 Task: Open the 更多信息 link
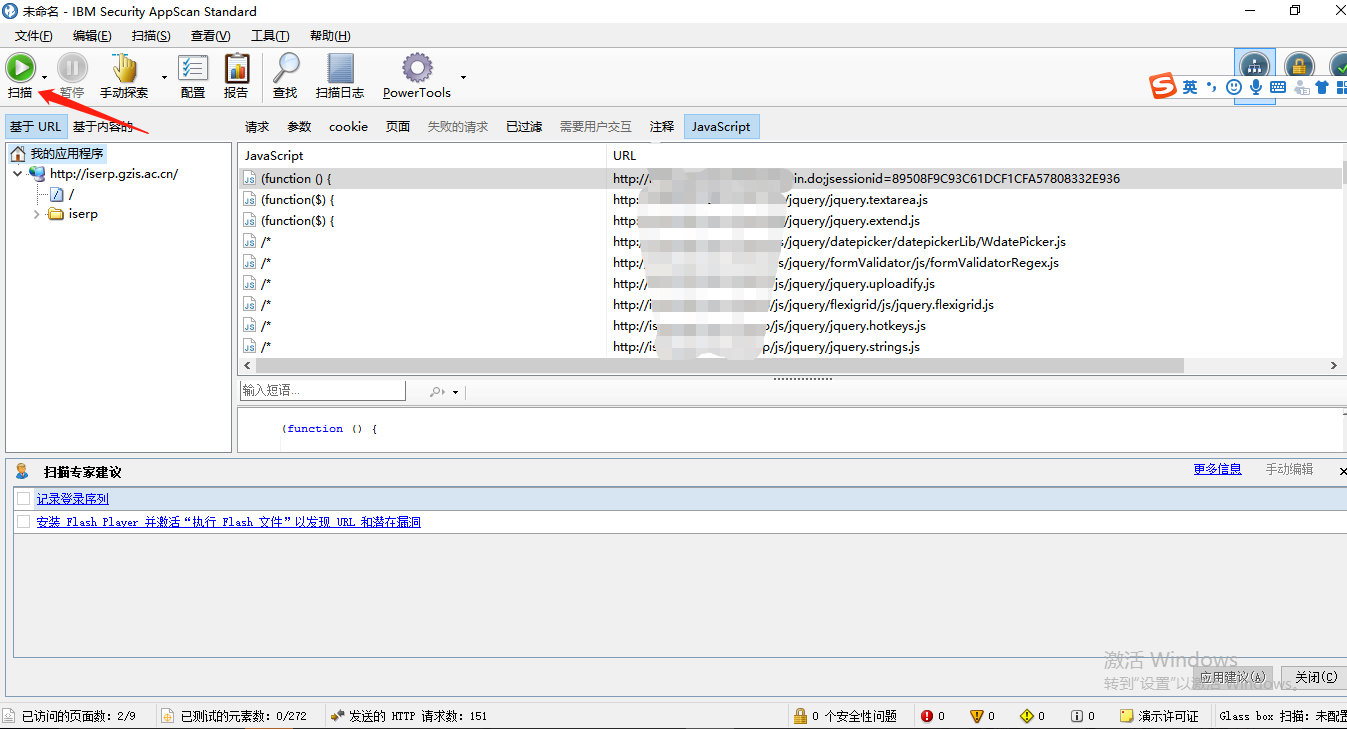1217,469
